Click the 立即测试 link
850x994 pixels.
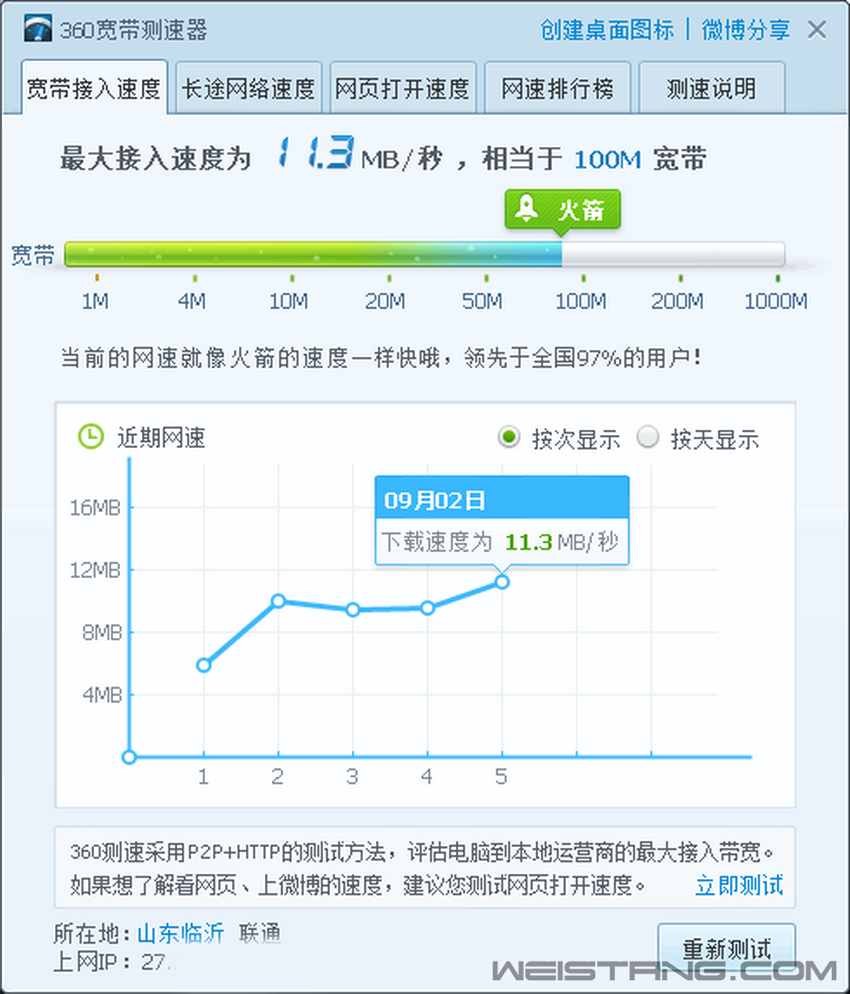pos(739,885)
